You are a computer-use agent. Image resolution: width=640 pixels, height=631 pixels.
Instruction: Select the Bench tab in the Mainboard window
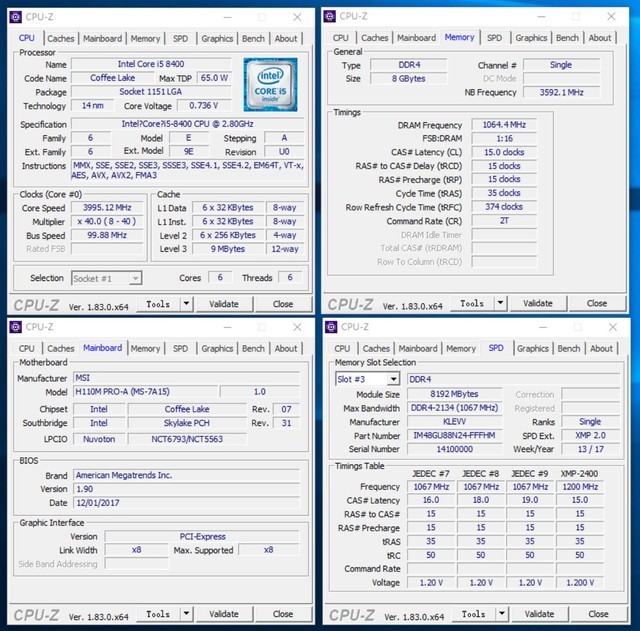point(253,348)
